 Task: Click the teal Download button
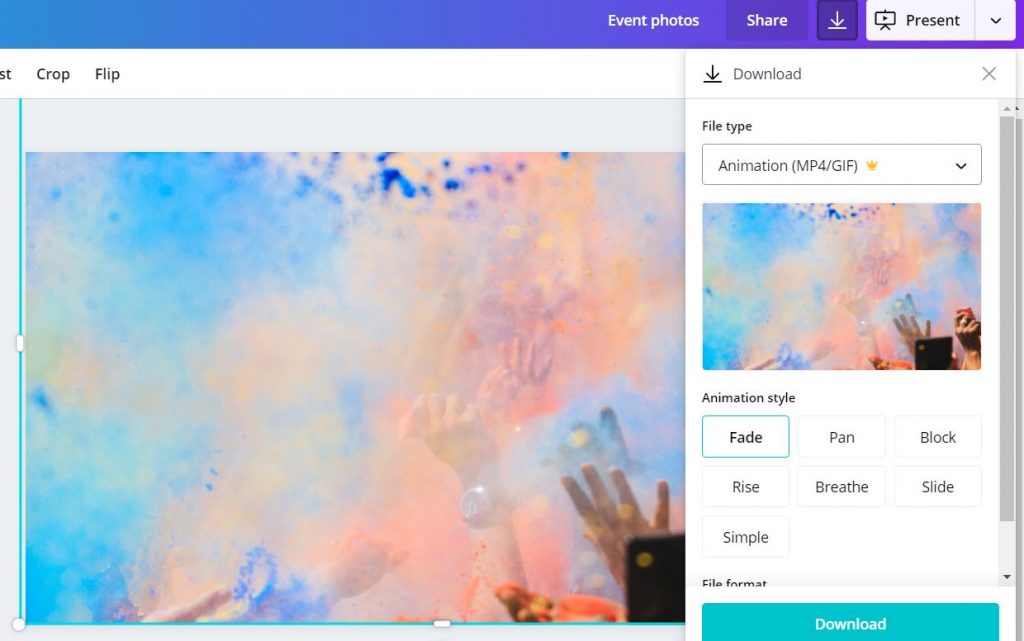pyautogui.click(x=850, y=623)
